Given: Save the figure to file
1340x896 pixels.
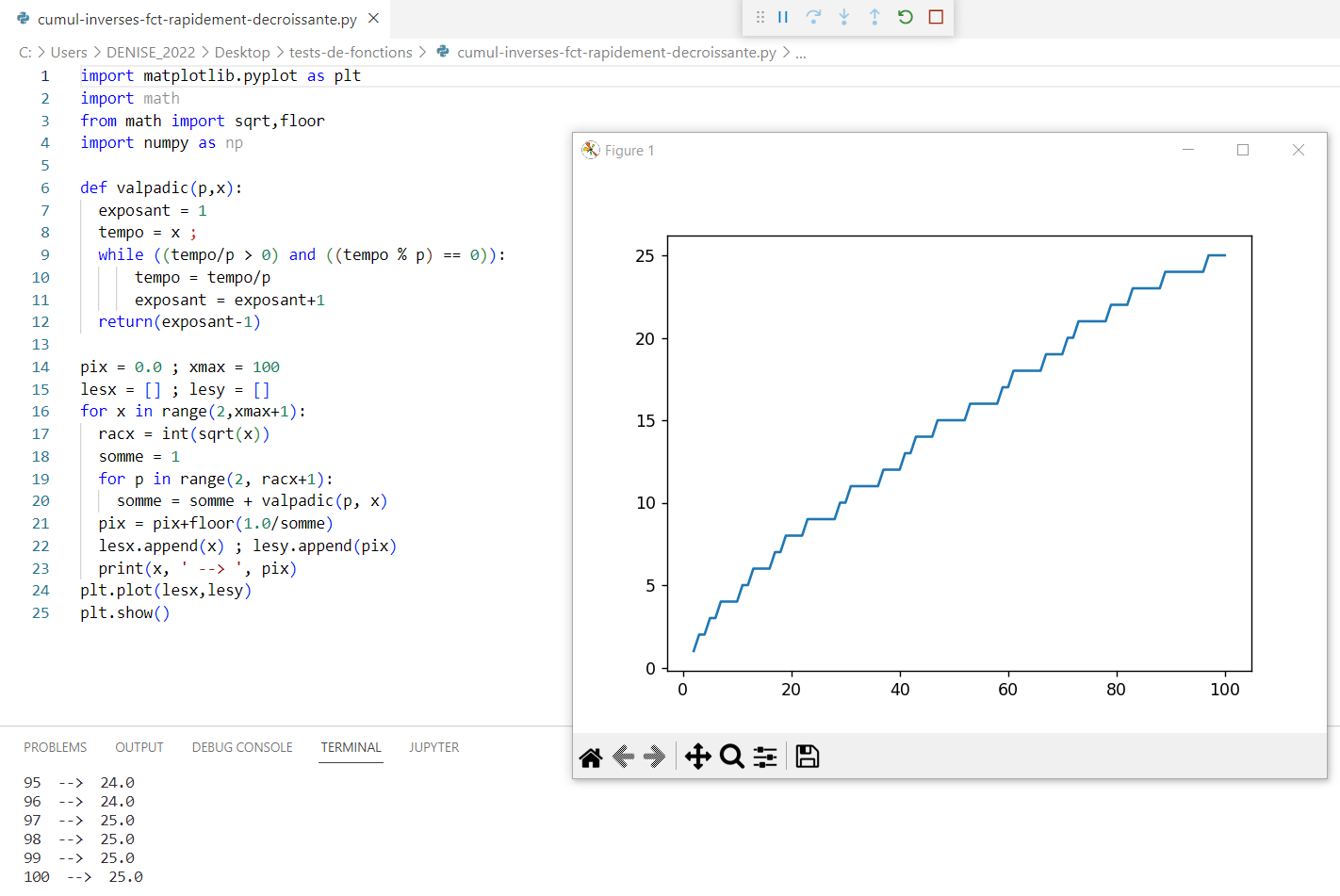Looking at the screenshot, I should [x=808, y=757].
